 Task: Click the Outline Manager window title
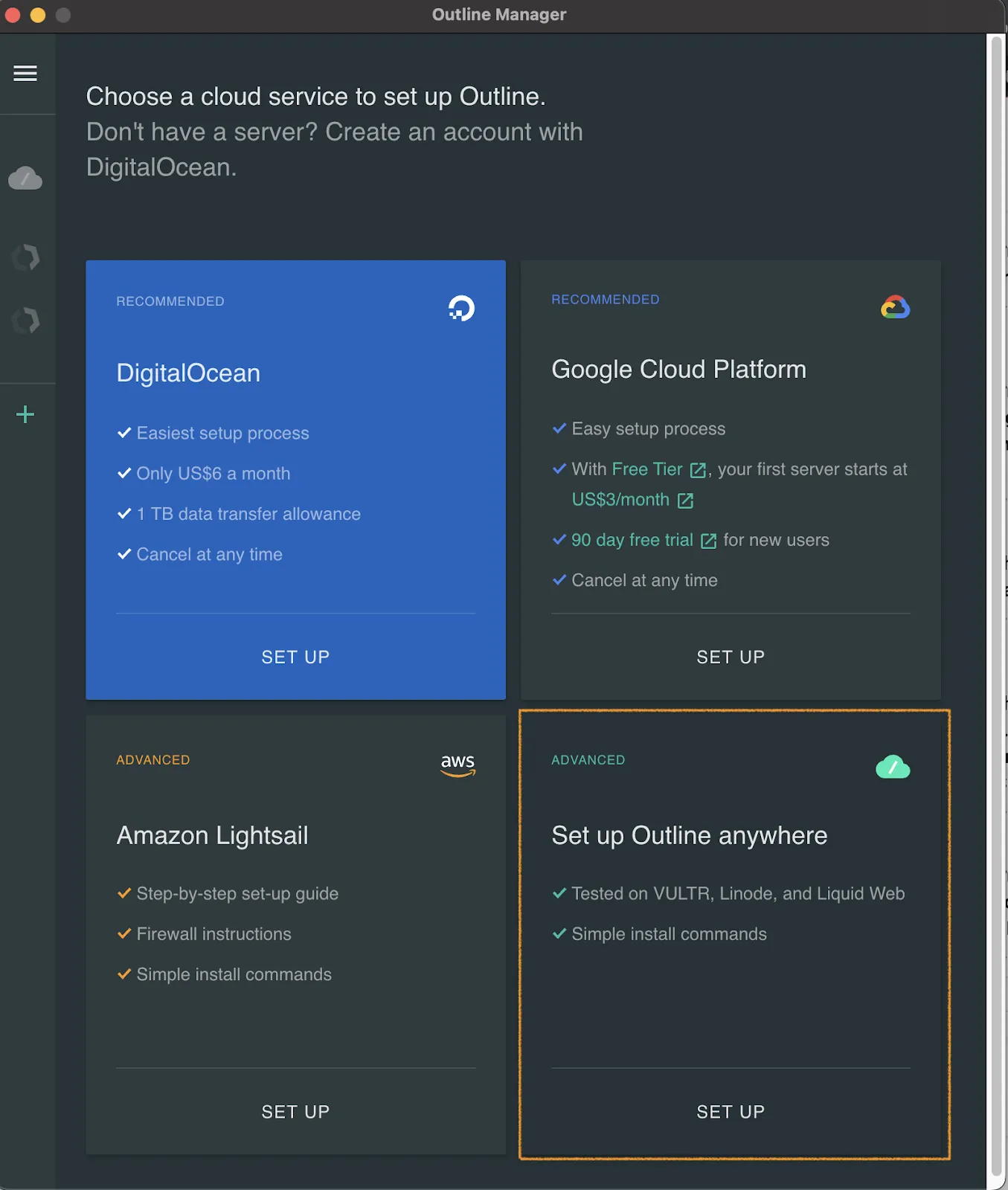point(499,15)
